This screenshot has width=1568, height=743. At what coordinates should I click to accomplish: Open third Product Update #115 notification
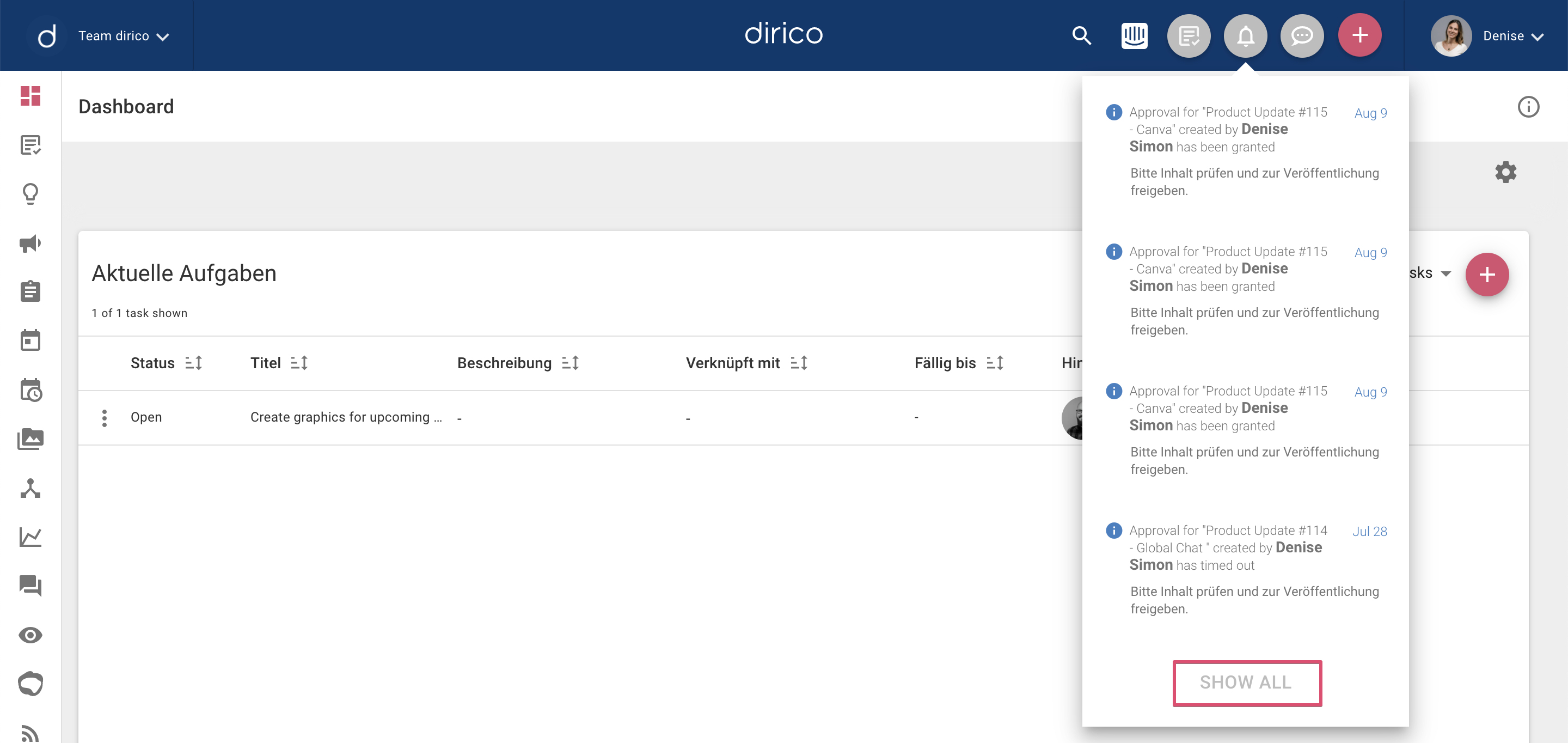pos(1245,430)
